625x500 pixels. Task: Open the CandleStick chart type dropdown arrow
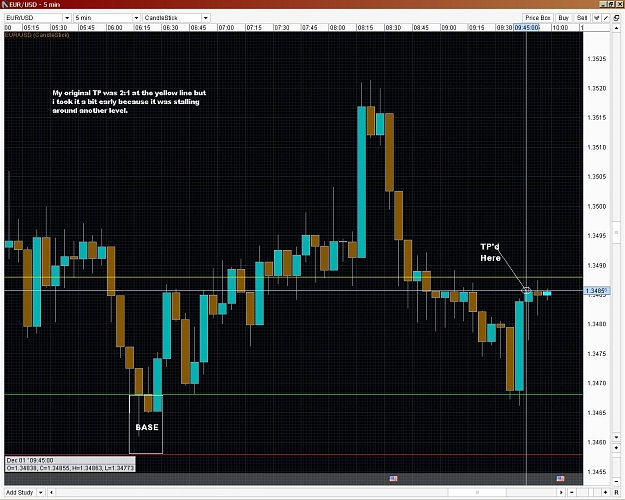pos(205,18)
